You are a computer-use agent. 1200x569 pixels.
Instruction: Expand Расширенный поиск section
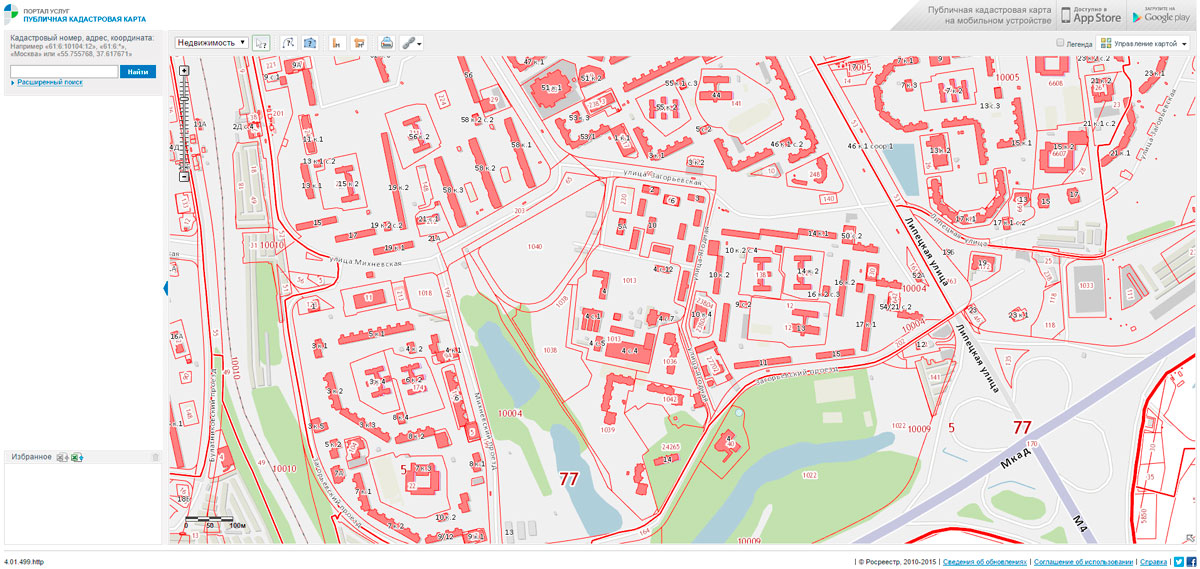pyautogui.click(x=49, y=82)
